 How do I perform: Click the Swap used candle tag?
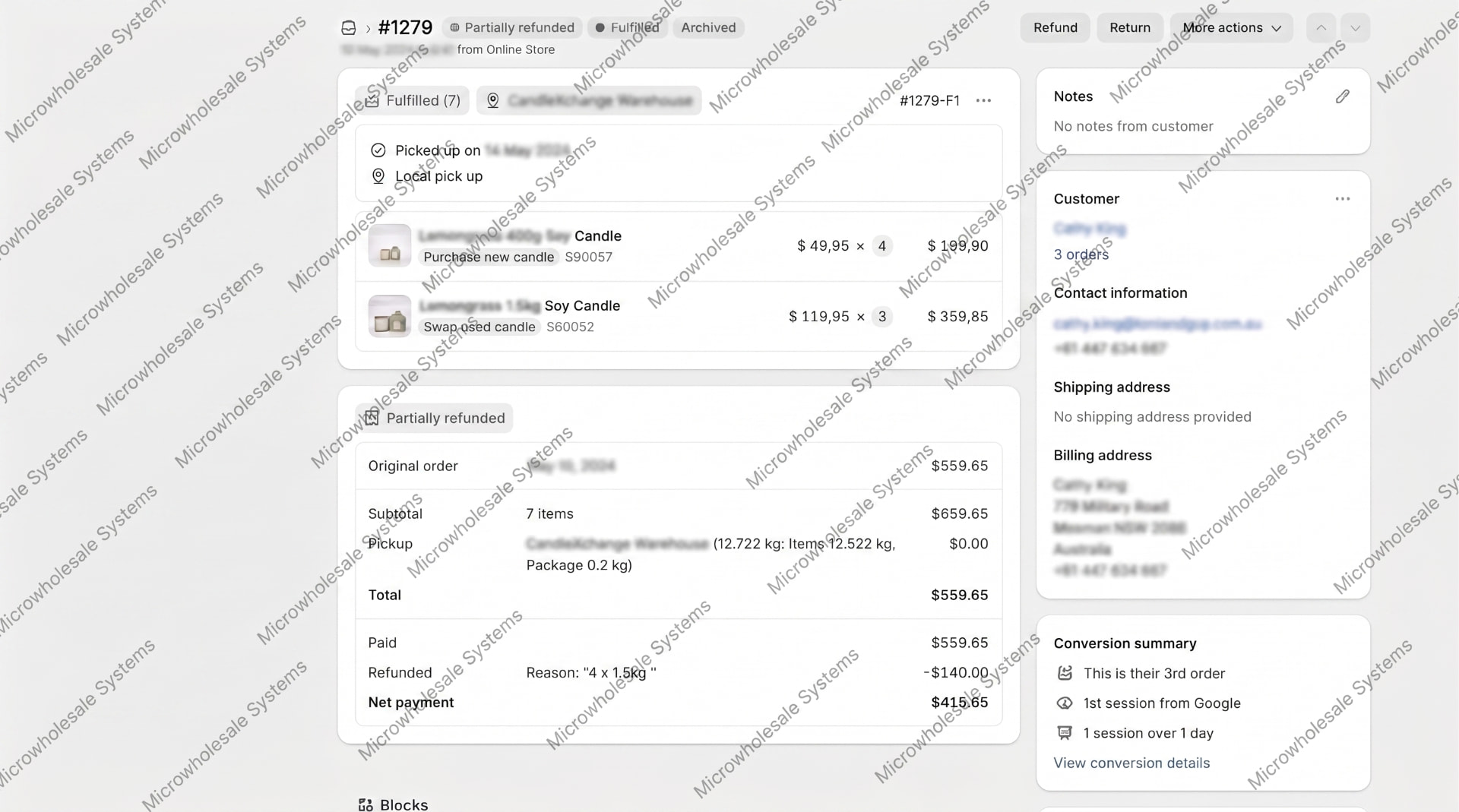click(479, 327)
